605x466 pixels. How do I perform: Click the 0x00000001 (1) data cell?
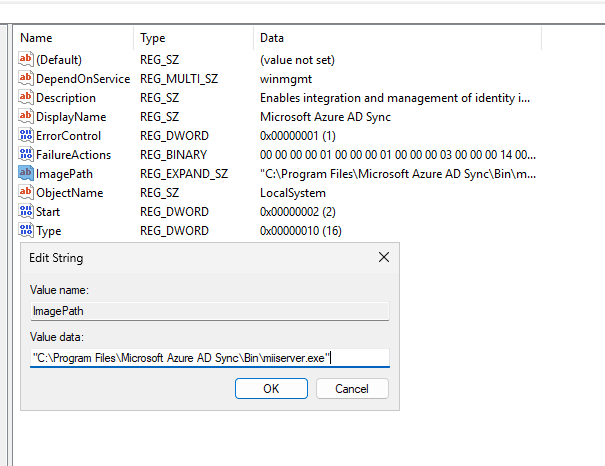[x=297, y=136]
